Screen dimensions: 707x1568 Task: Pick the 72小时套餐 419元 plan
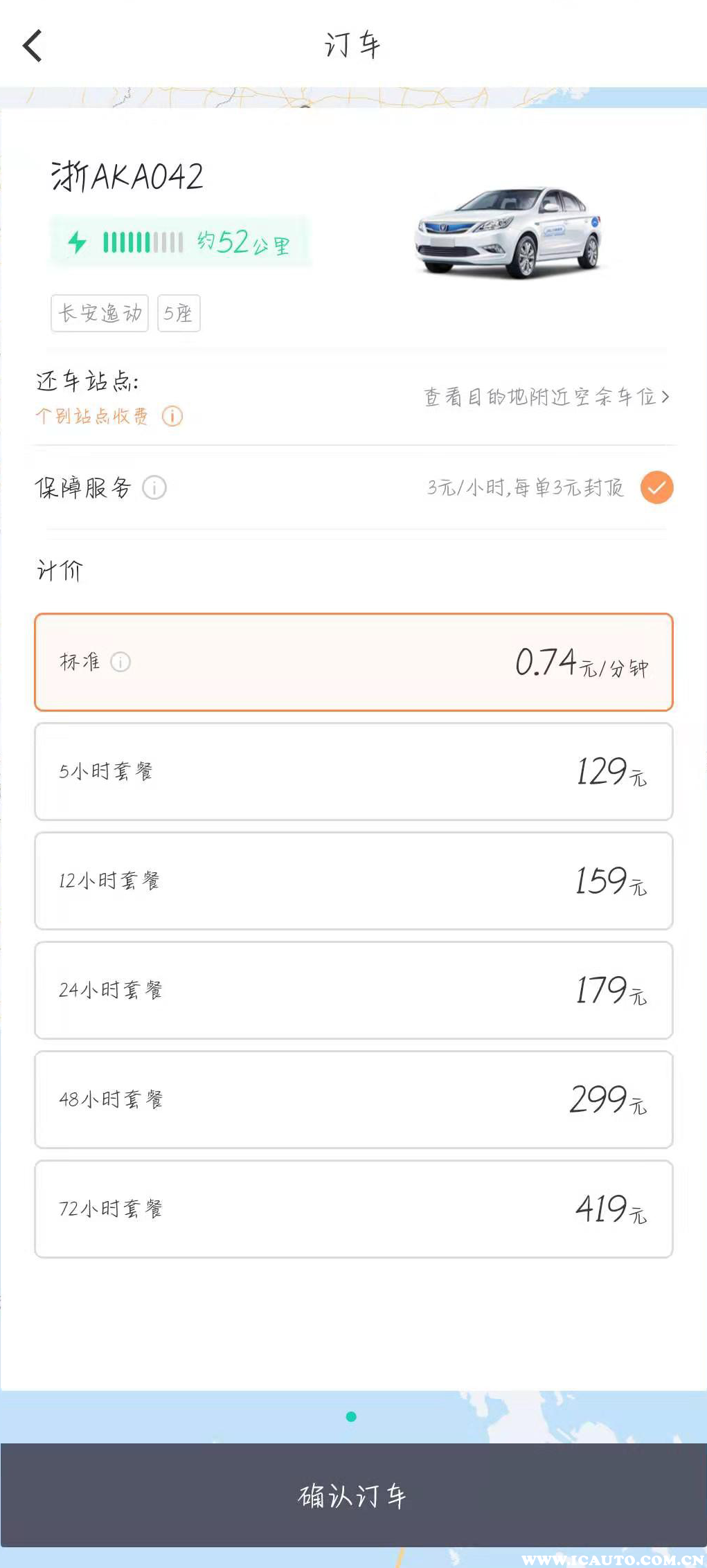coord(353,1209)
